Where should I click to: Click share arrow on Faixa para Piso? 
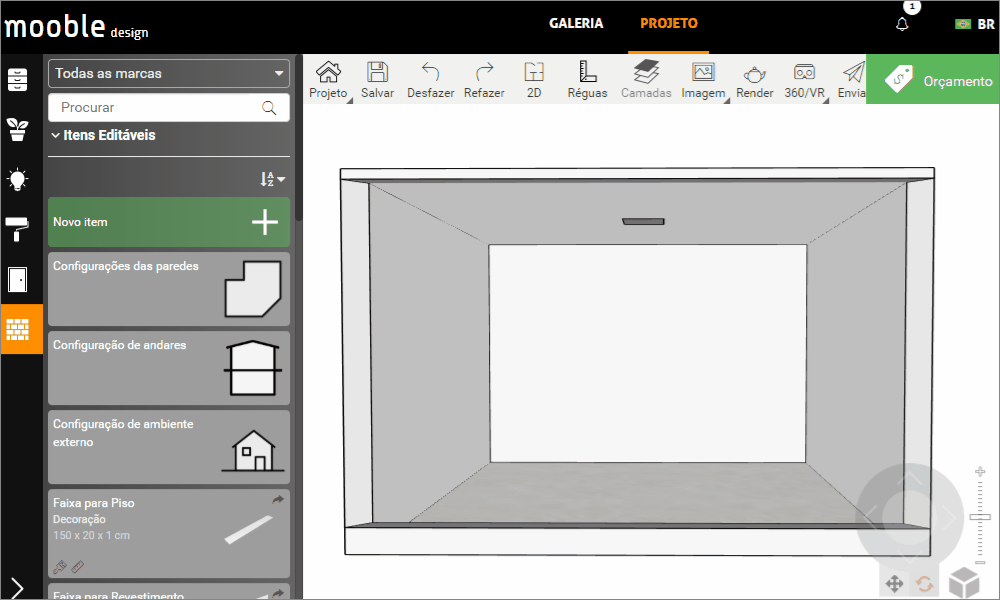278,500
